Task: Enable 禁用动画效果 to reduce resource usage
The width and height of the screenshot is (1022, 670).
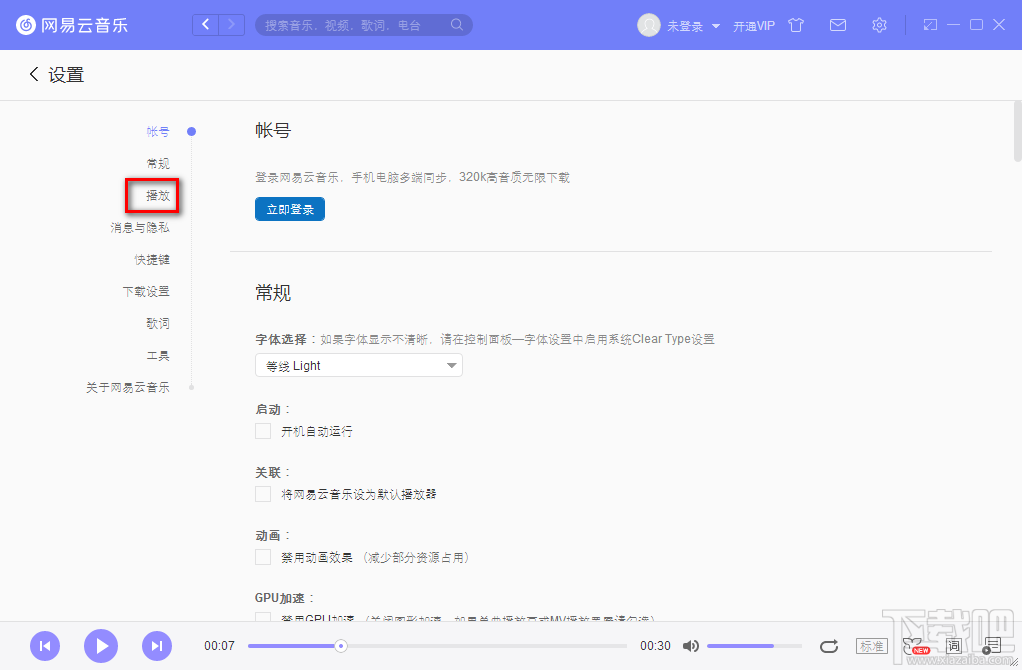Action: coord(262,557)
